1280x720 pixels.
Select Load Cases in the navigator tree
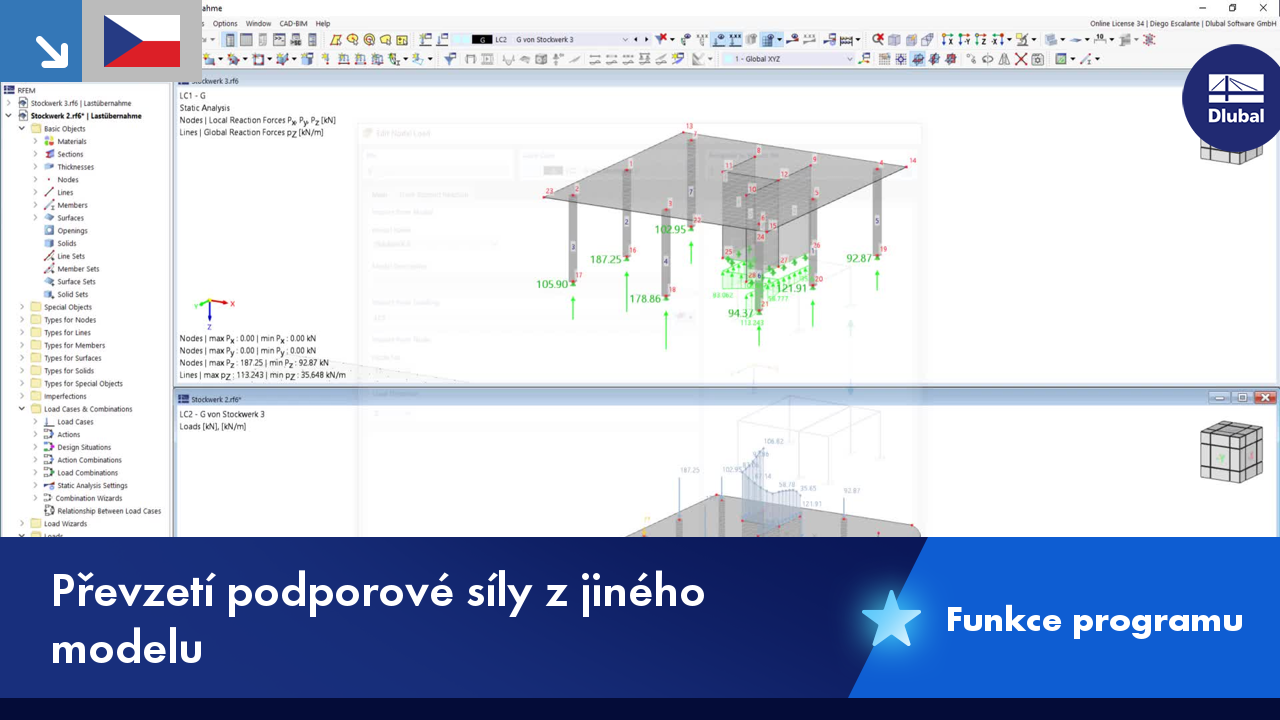[76, 421]
